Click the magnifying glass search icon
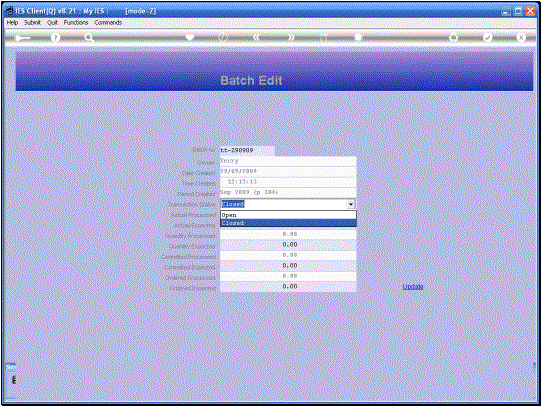 pos(89,38)
